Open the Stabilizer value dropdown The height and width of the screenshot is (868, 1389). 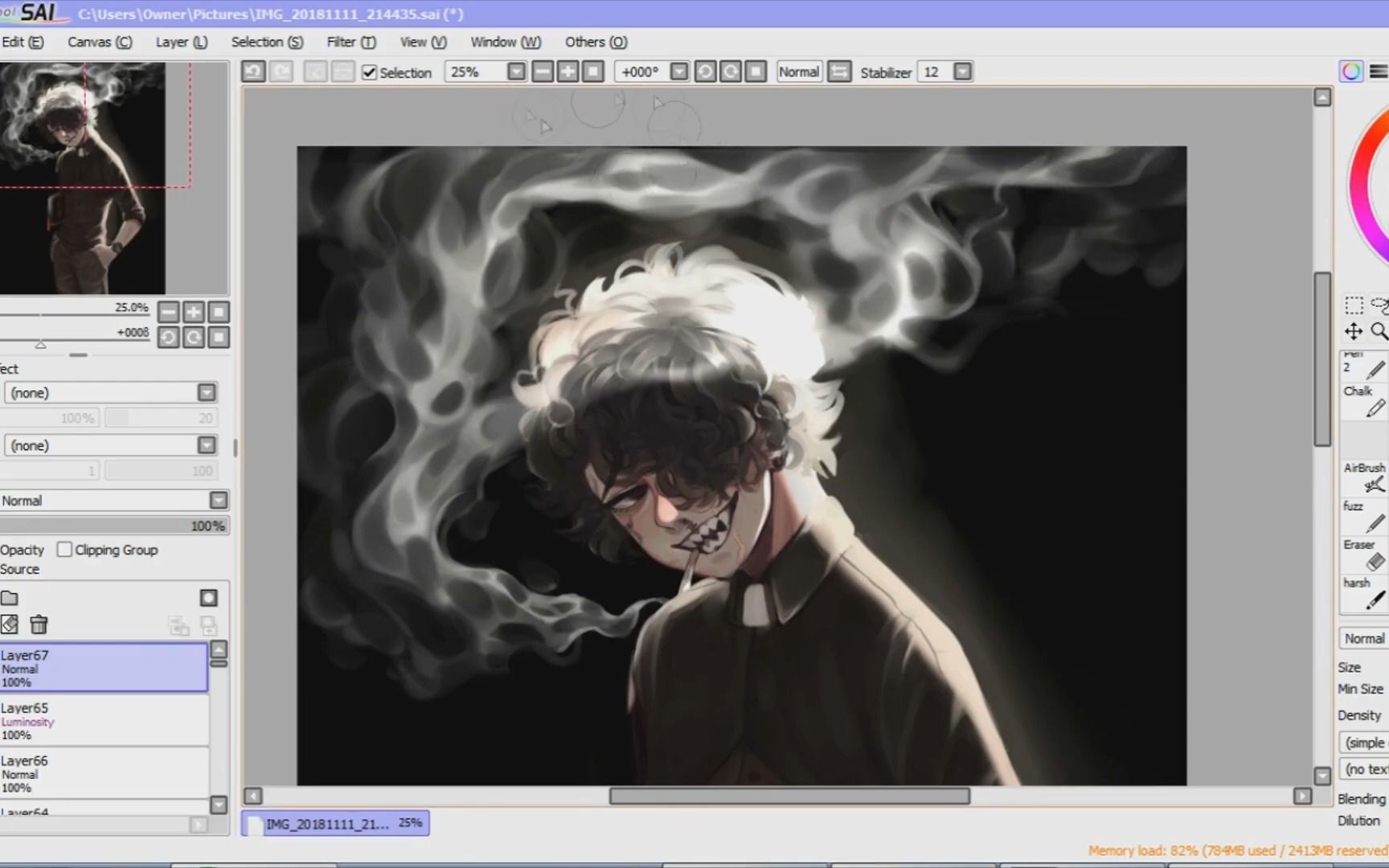[x=962, y=72]
